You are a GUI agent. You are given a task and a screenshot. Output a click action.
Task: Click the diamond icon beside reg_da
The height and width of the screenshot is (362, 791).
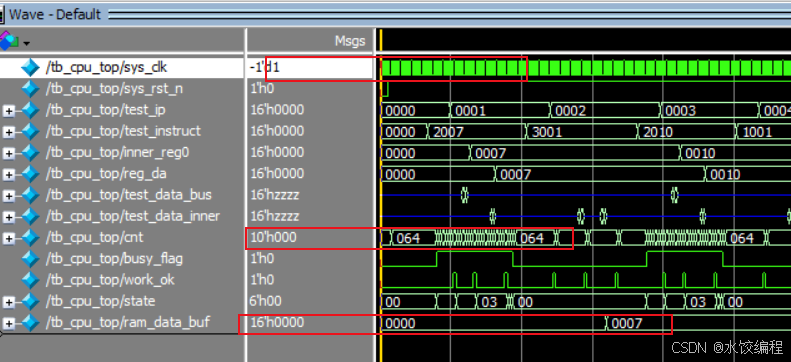tap(30, 174)
